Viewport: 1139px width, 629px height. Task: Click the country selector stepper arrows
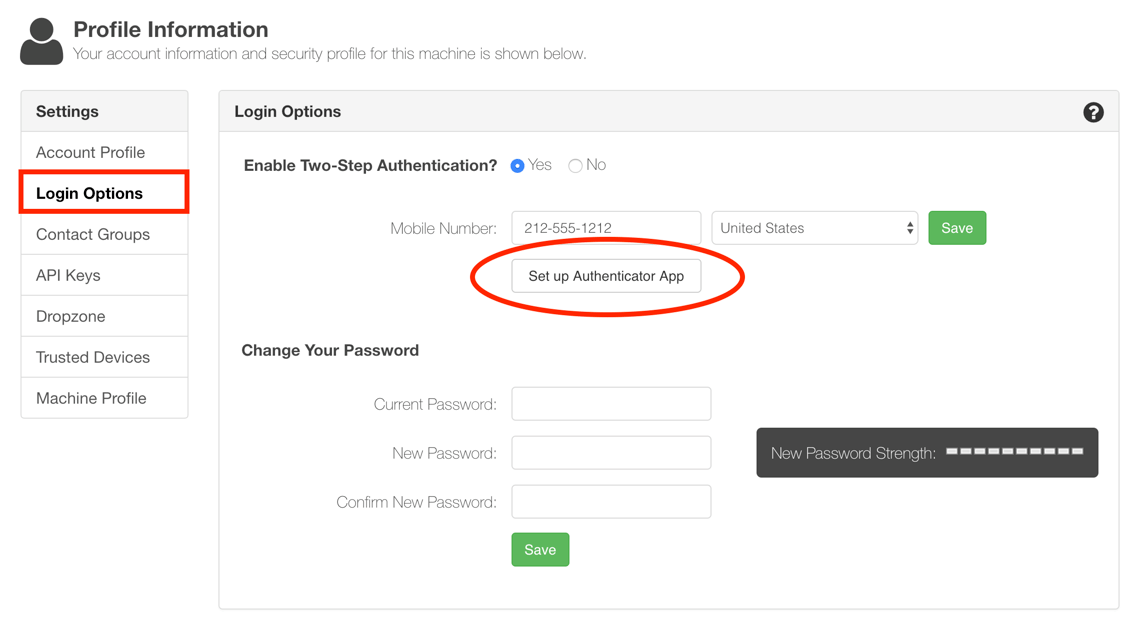(x=908, y=227)
